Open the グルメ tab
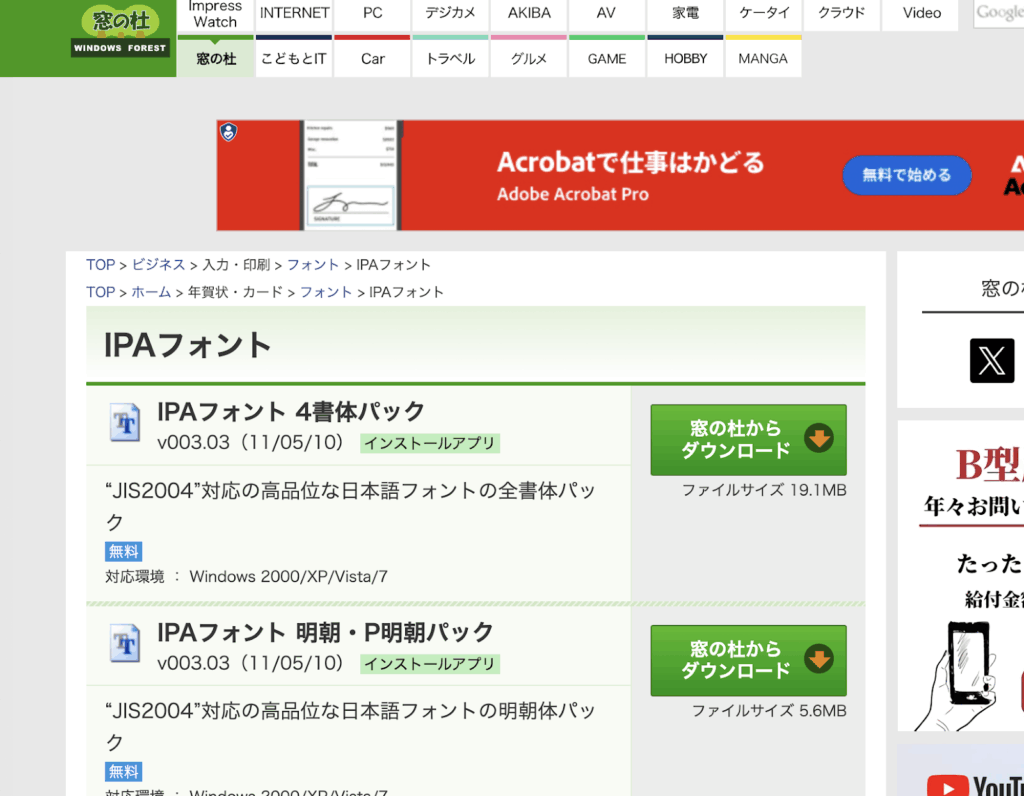The image size is (1024, 796). (529, 58)
